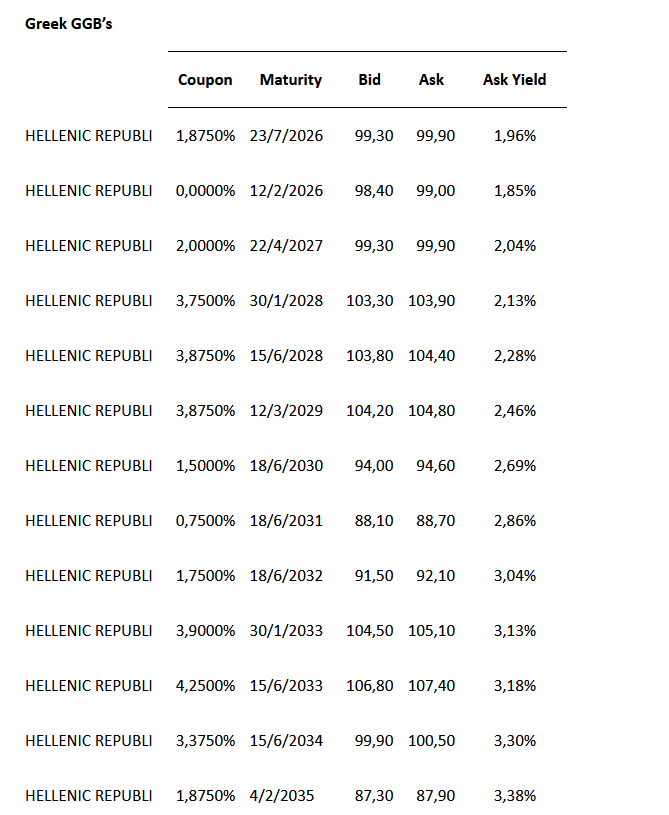Click the Coupon column header
The height and width of the screenshot is (815, 669).
tap(205, 80)
